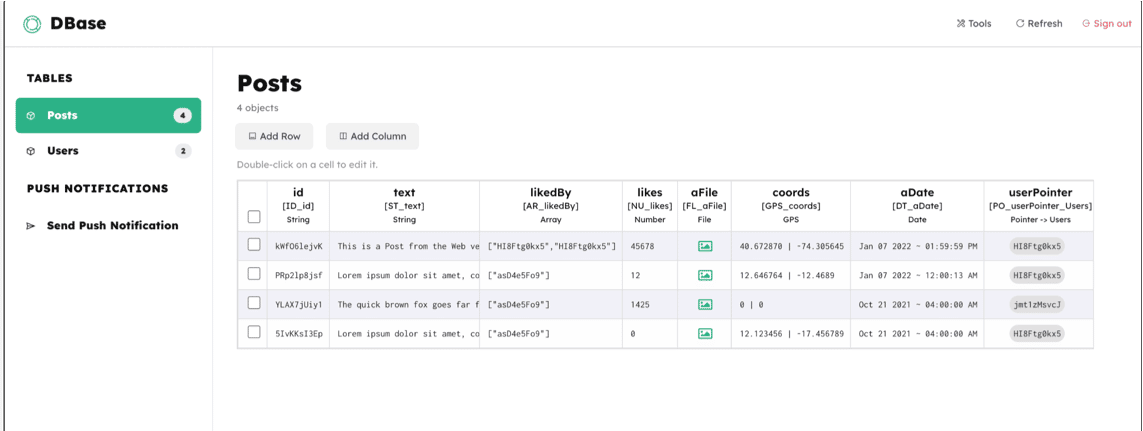1143x431 pixels.
Task: Click the text cell 'The quick brown fox goes far'
Action: [405, 305]
